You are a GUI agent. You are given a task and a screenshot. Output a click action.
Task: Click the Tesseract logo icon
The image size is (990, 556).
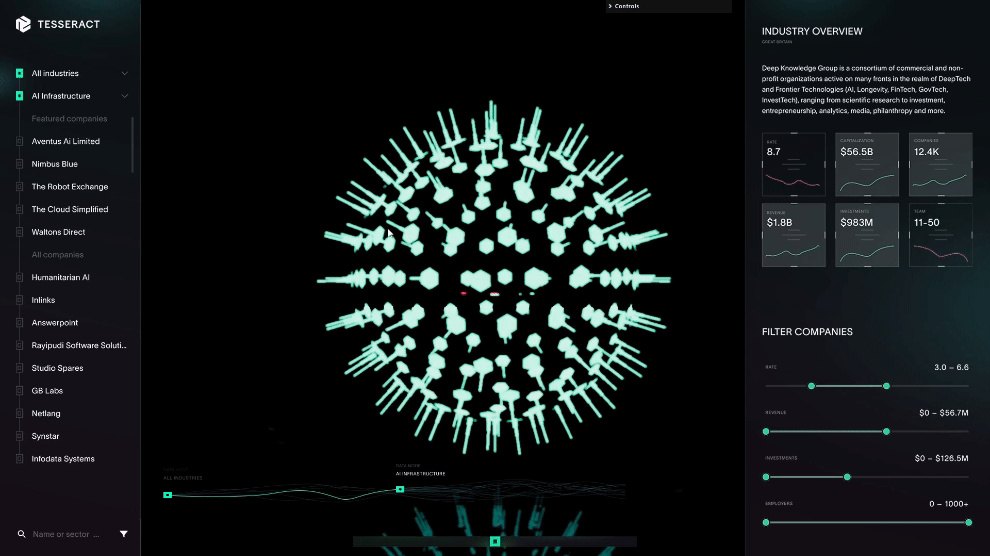(23, 24)
